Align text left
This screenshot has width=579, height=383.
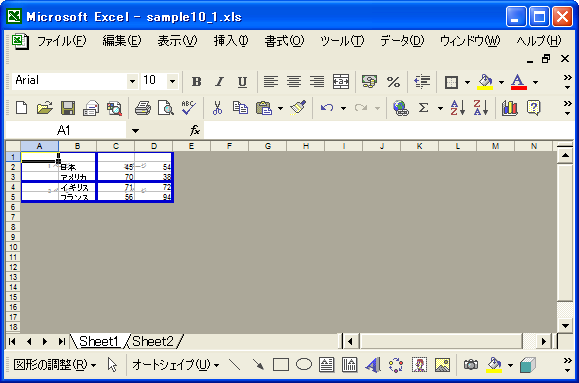tap(271, 82)
